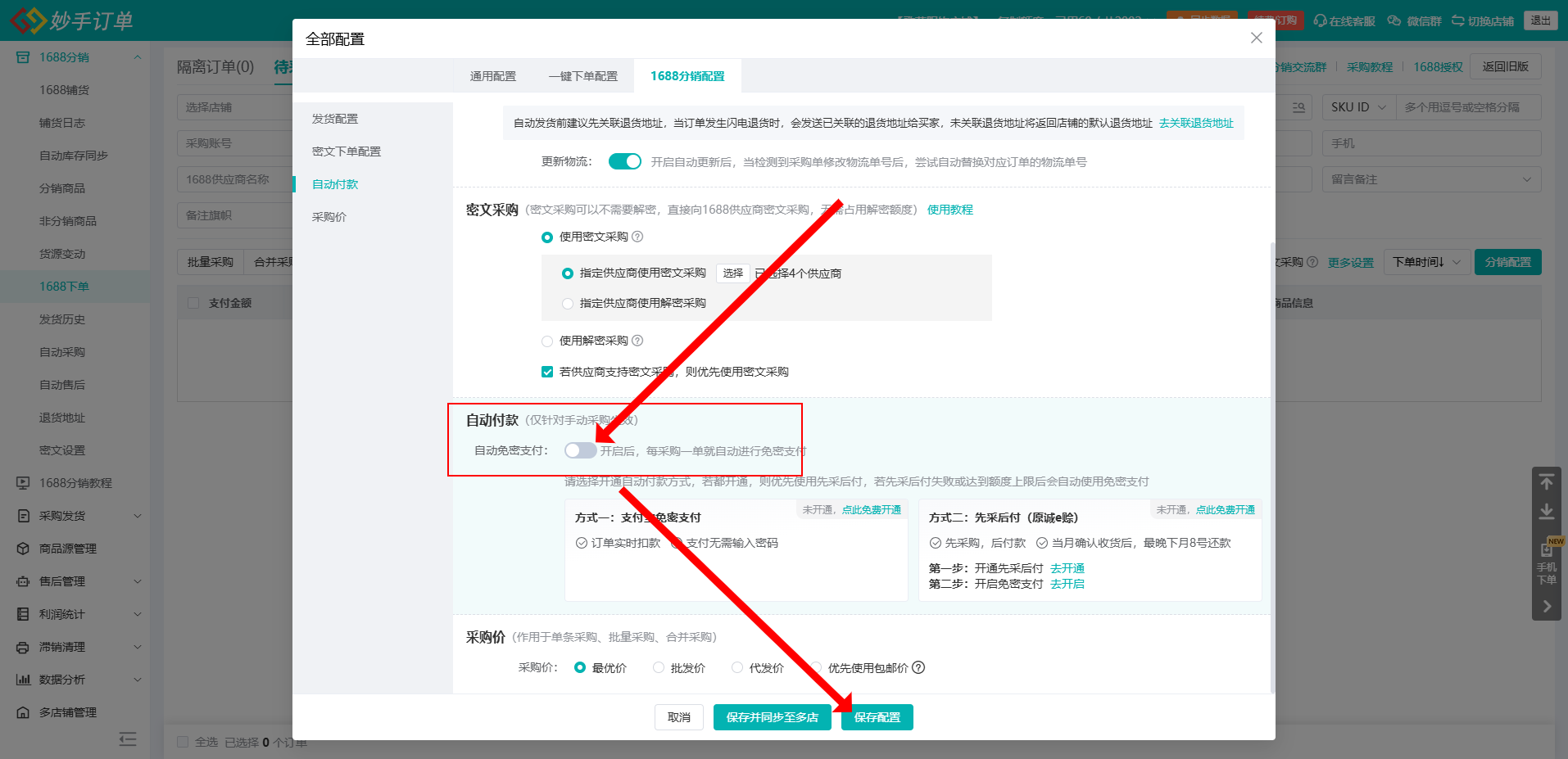Viewport: 1568px width, 759px height.
Task: Click the dialog's vertical scrollbar
Action: pos(1272,467)
